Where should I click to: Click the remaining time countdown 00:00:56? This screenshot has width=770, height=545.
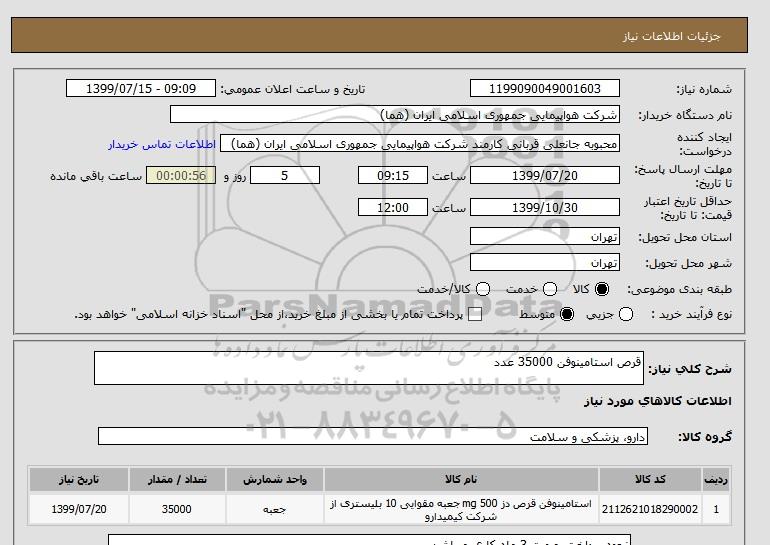click(181, 175)
